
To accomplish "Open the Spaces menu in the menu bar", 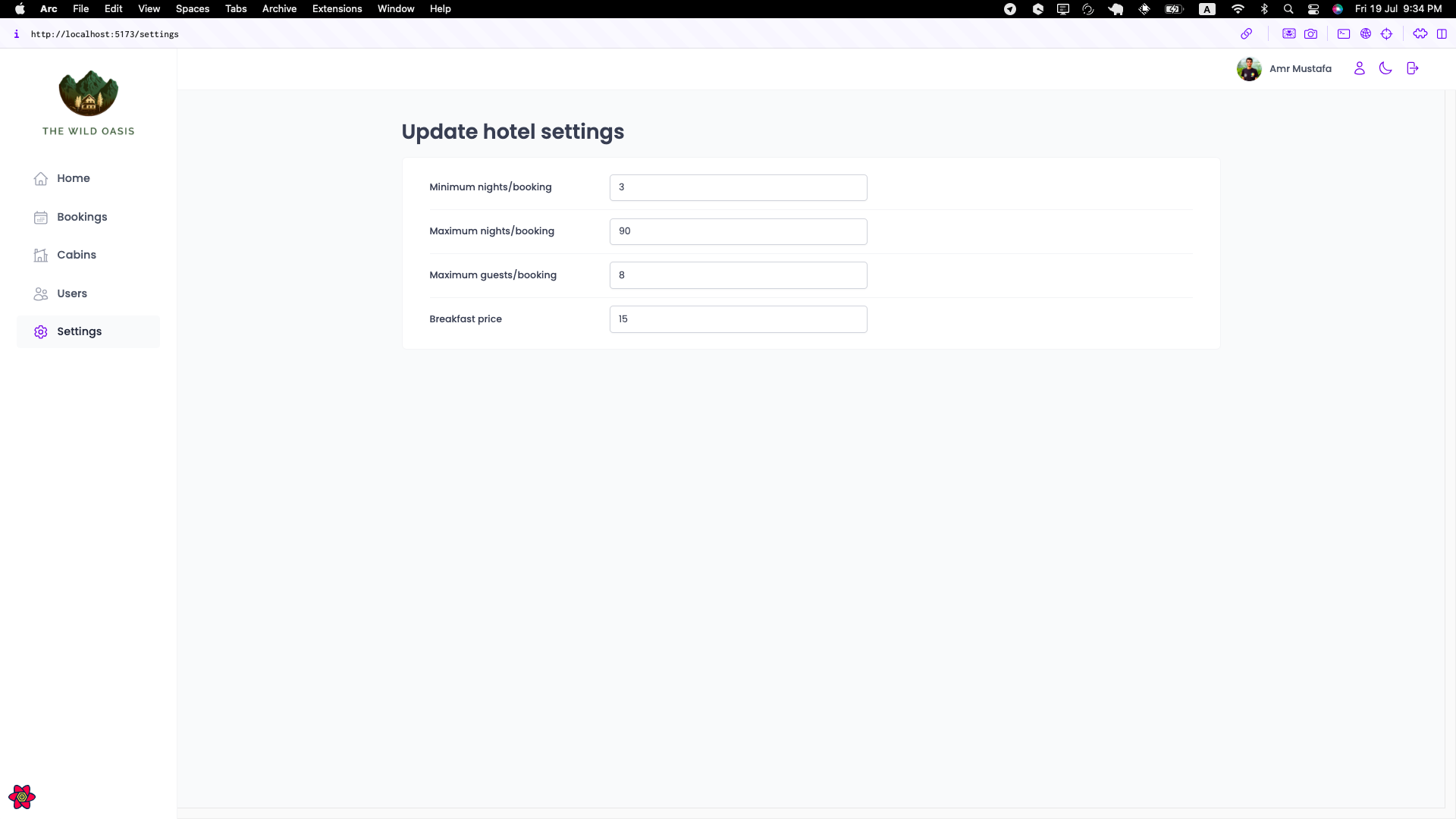I will click(x=192, y=9).
